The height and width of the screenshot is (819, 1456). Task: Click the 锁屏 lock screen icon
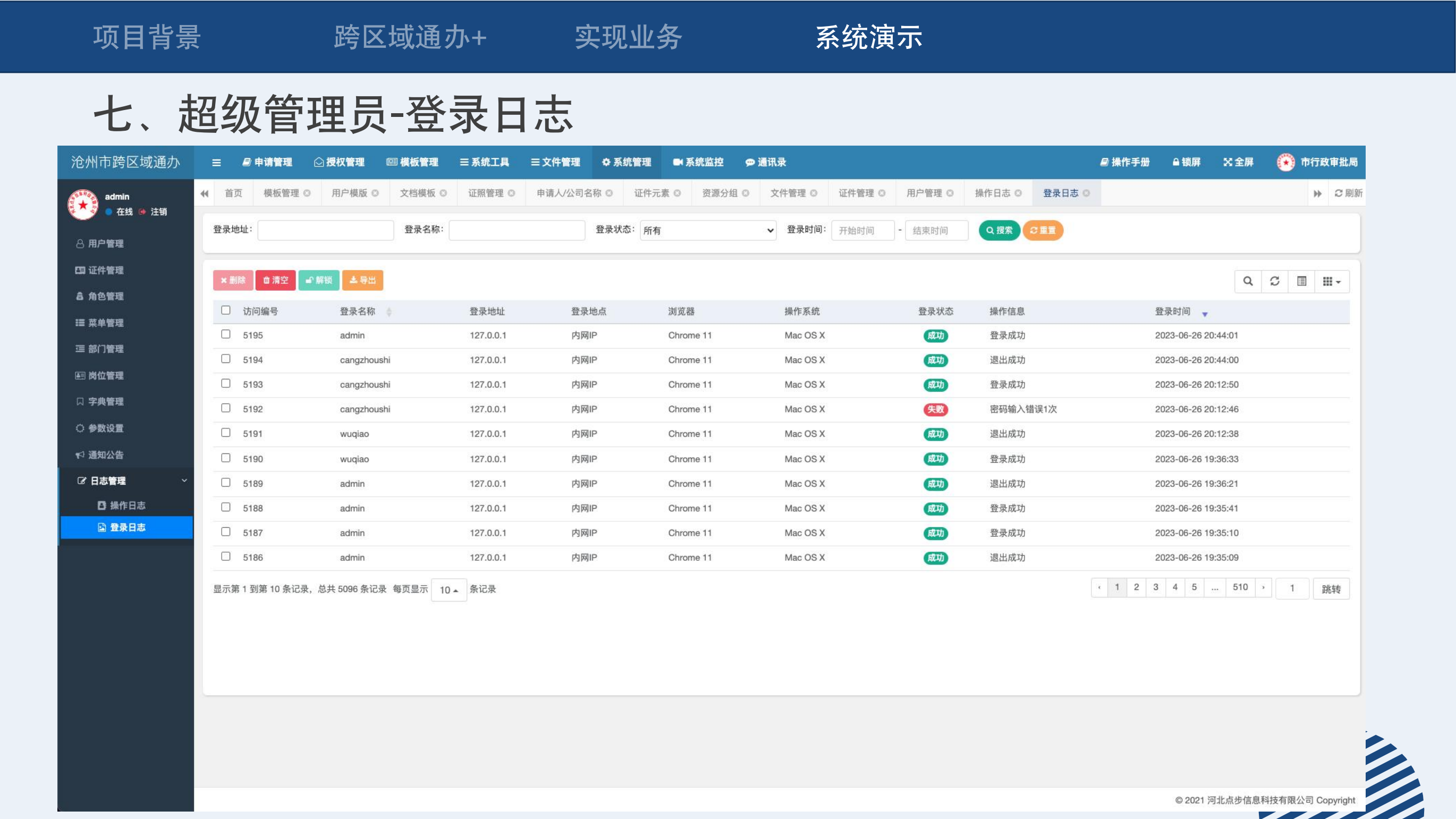pos(1175,162)
